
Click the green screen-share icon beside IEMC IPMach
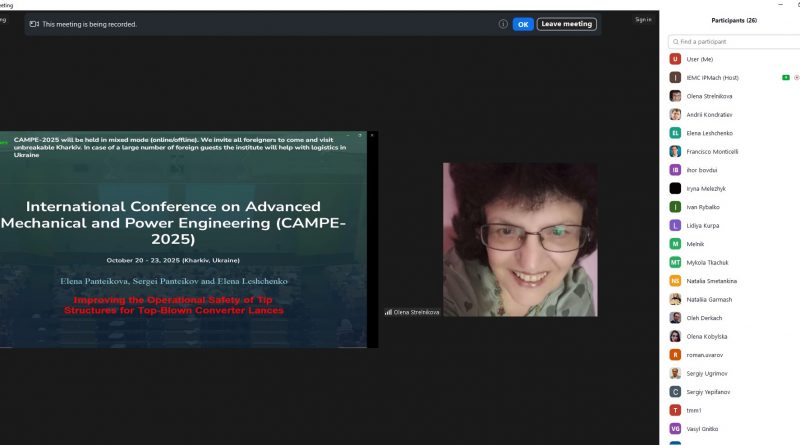pyautogui.click(x=786, y=77)
